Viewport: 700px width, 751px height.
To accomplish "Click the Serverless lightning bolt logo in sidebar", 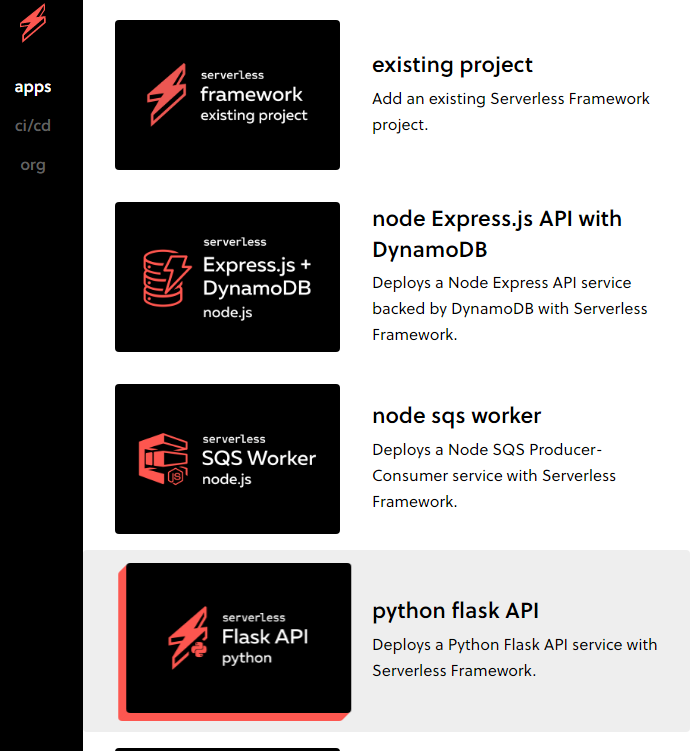I will (33, 23).
